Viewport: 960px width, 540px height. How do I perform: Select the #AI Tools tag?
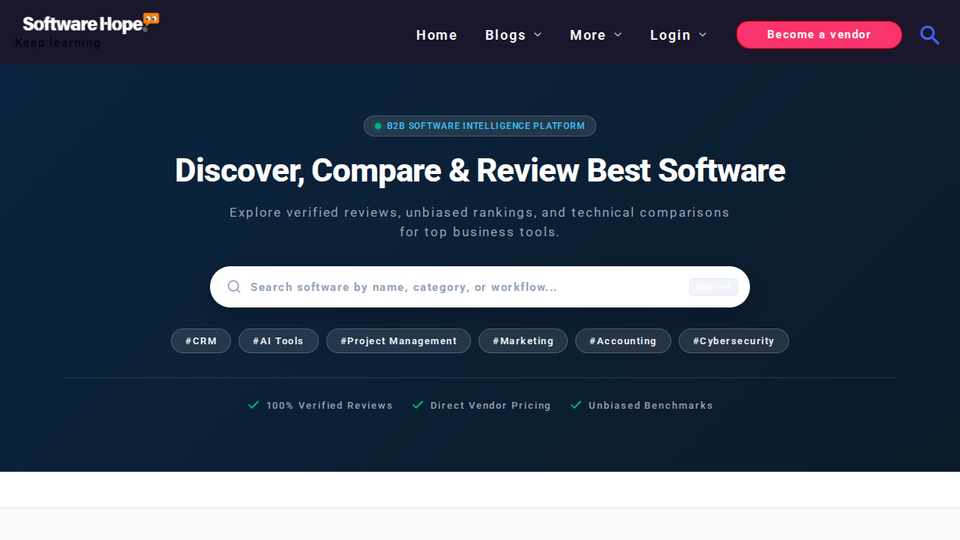click(278, 340)
